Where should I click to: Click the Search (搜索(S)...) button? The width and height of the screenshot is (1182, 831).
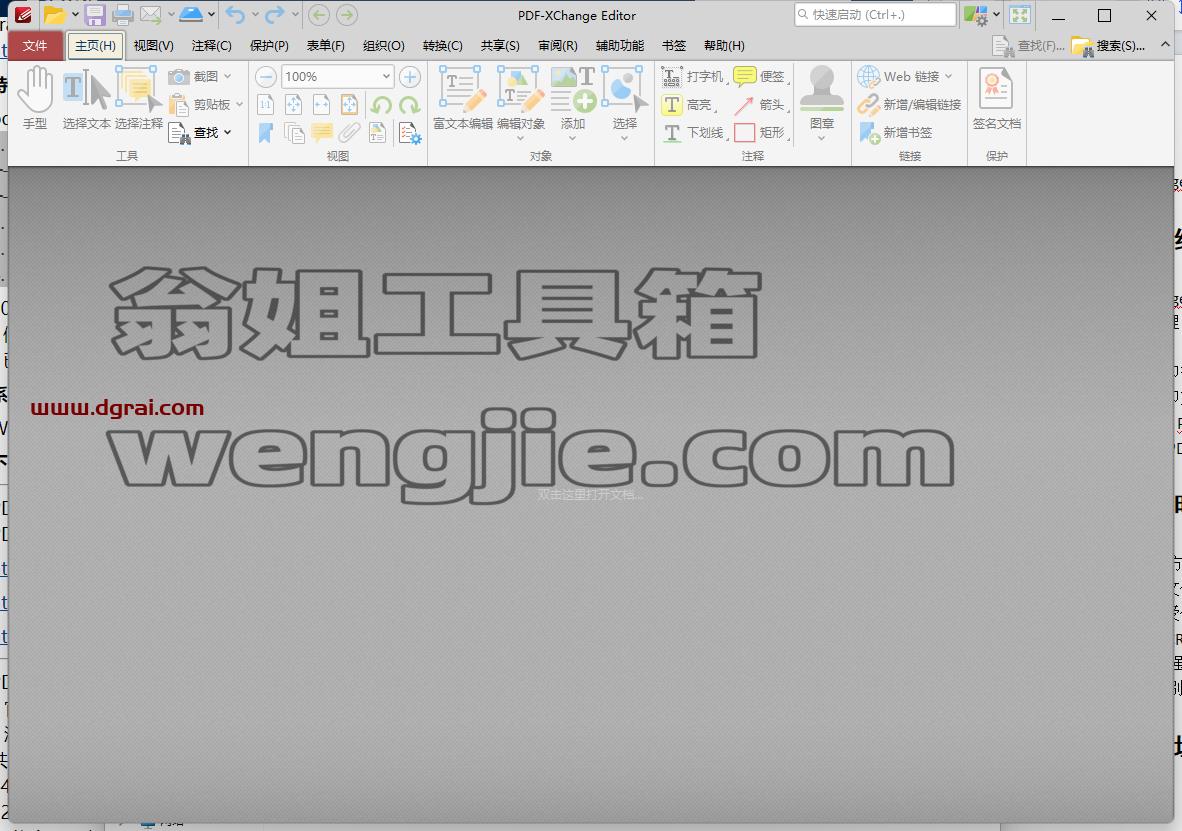1109,46
